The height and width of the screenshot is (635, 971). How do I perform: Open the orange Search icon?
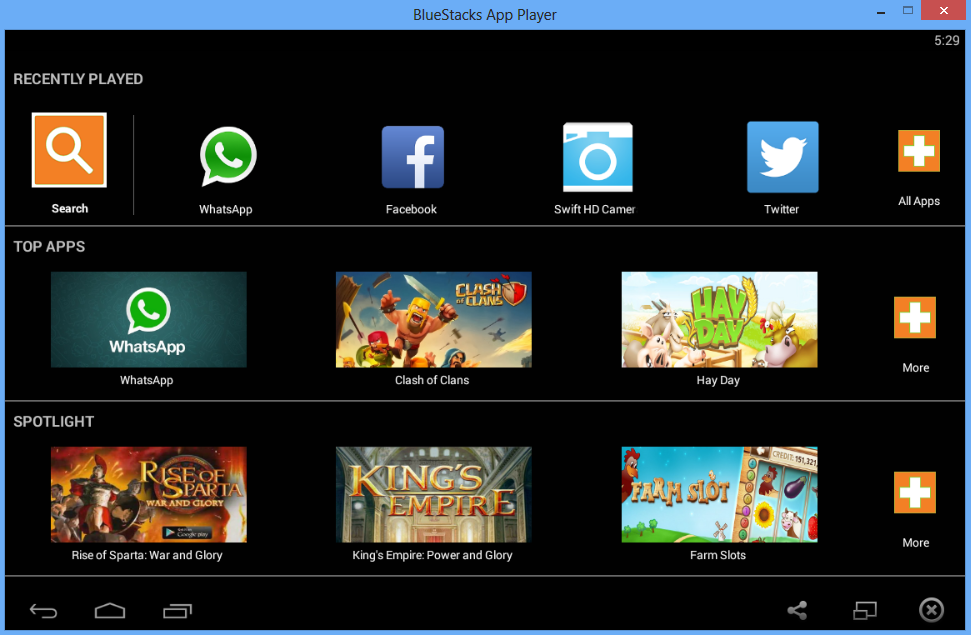[x=69, y=150]
